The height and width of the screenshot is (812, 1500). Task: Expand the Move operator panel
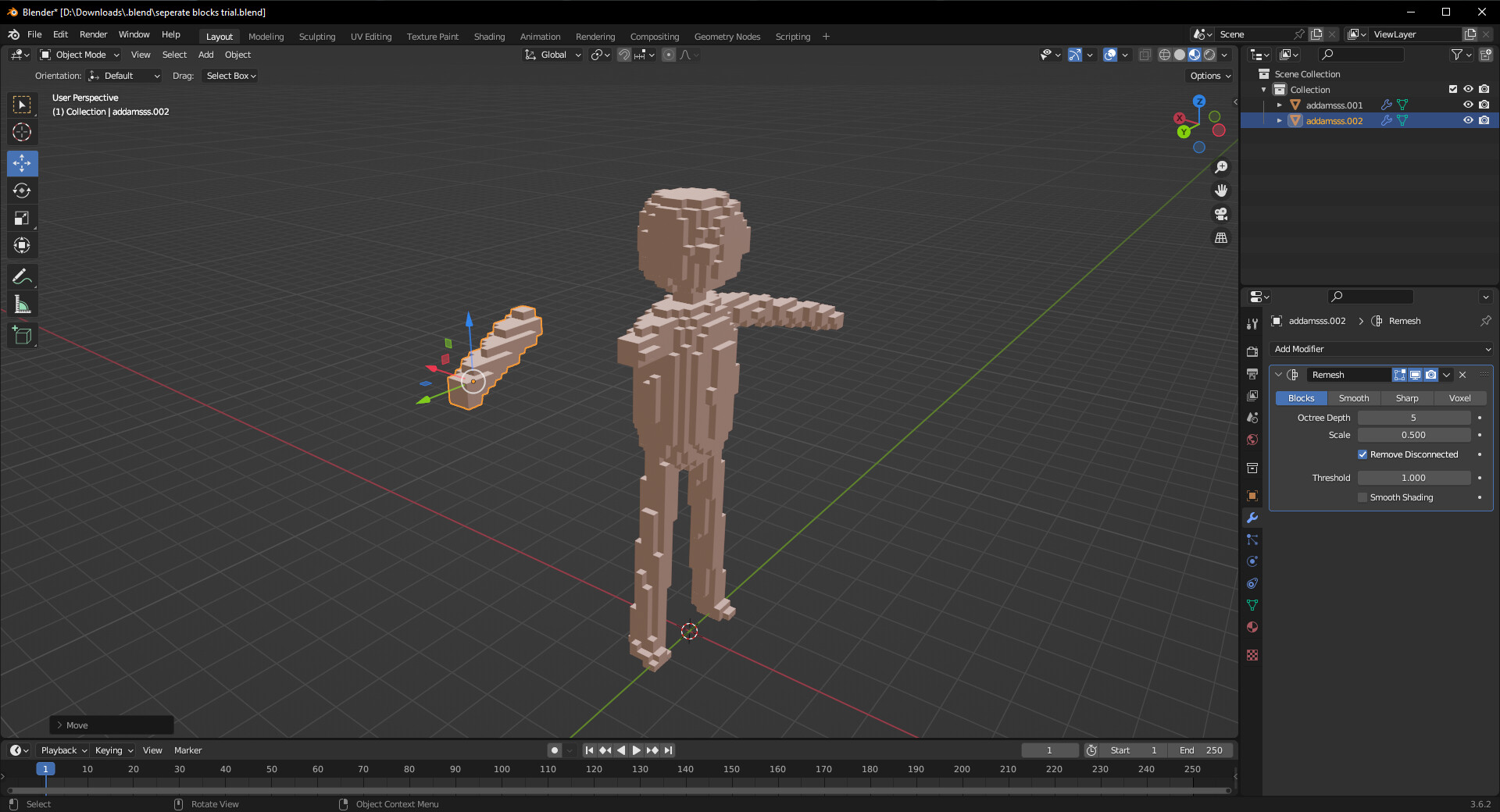[x=60, y=725]
